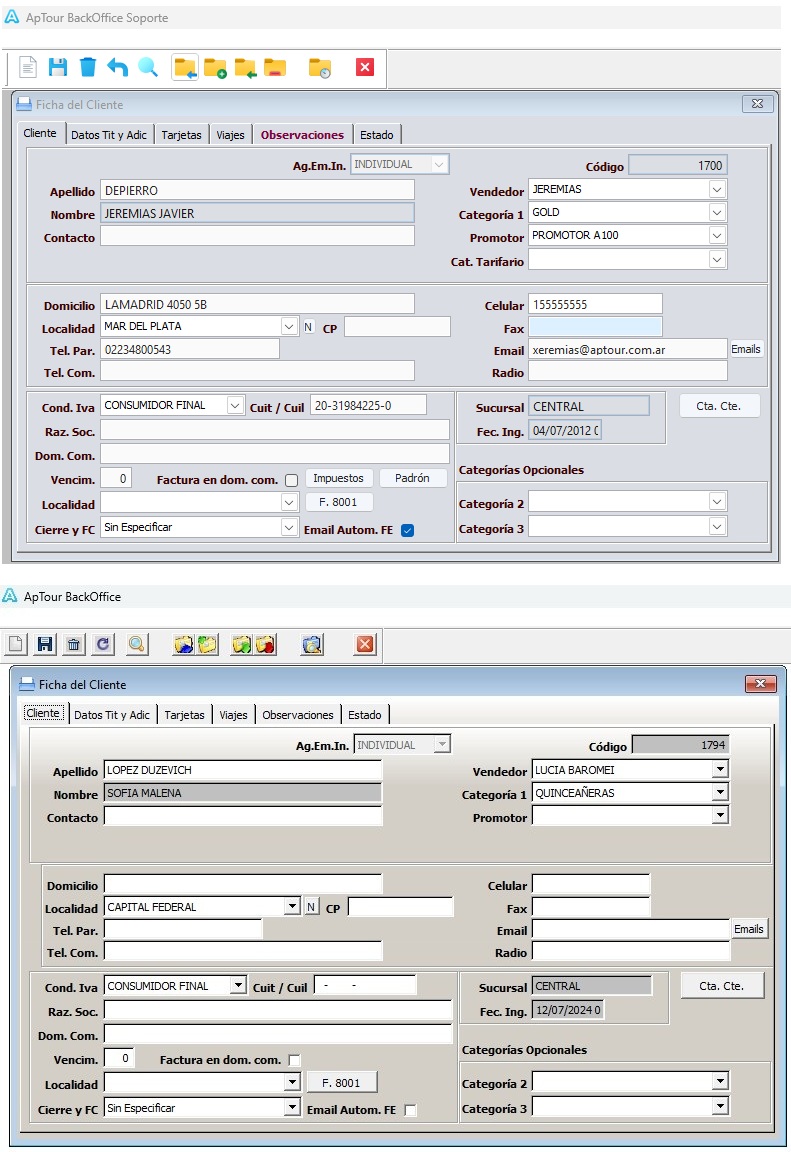791x1152 pixels.
Task: Click Emails button in bottom window
Action: tap(749, 929)
